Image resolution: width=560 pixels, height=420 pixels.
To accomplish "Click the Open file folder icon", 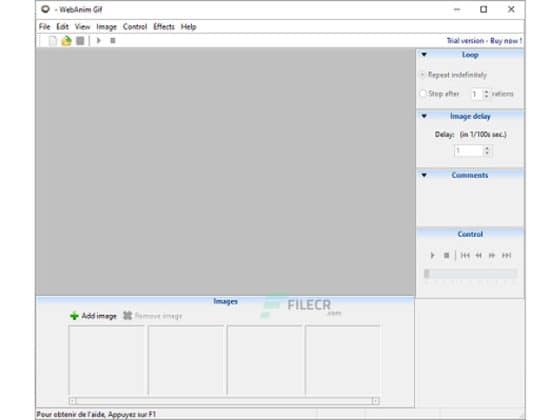I will pyautogui.click(x=66, y=41).
